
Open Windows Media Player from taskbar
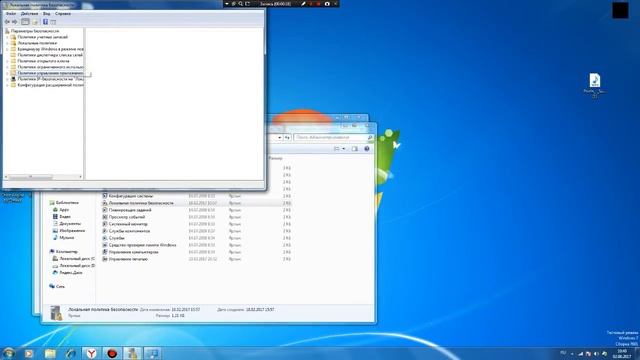pos(29,353)
